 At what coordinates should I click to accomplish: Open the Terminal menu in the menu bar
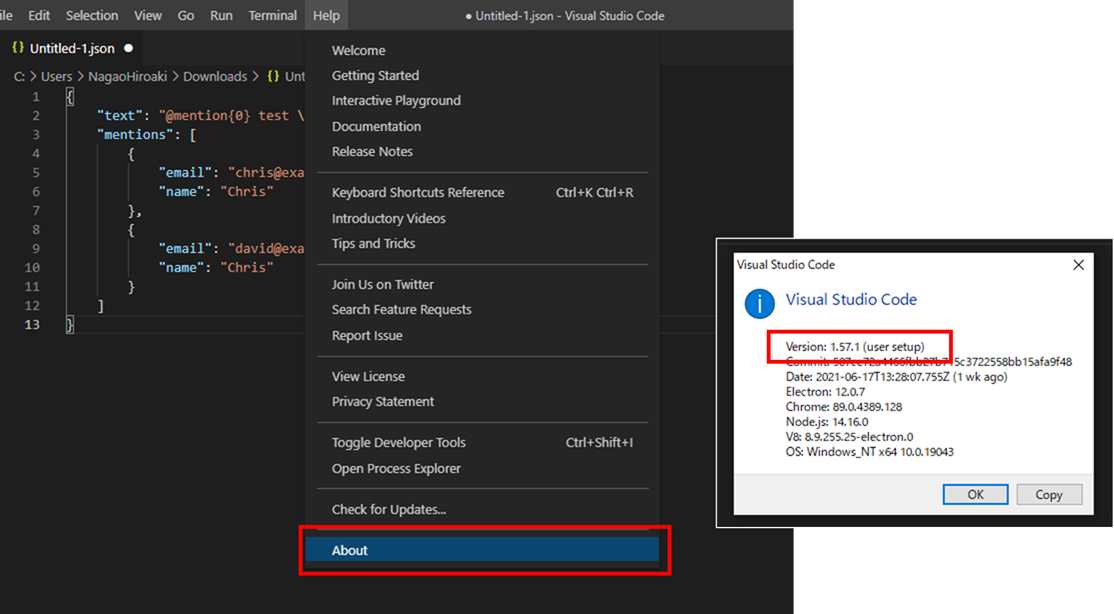click(272, 15)
